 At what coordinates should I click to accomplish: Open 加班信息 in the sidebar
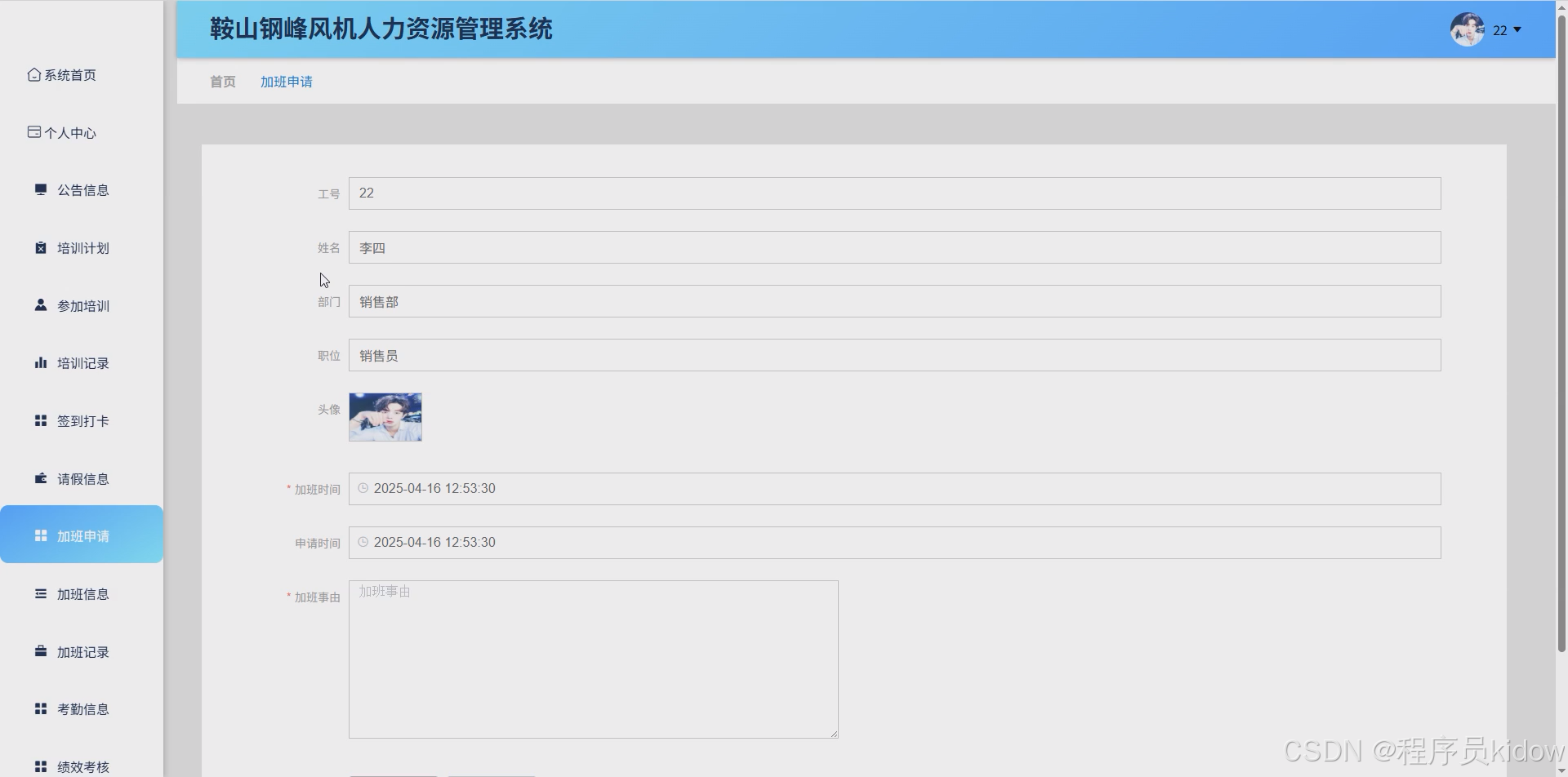pos(82,594)
